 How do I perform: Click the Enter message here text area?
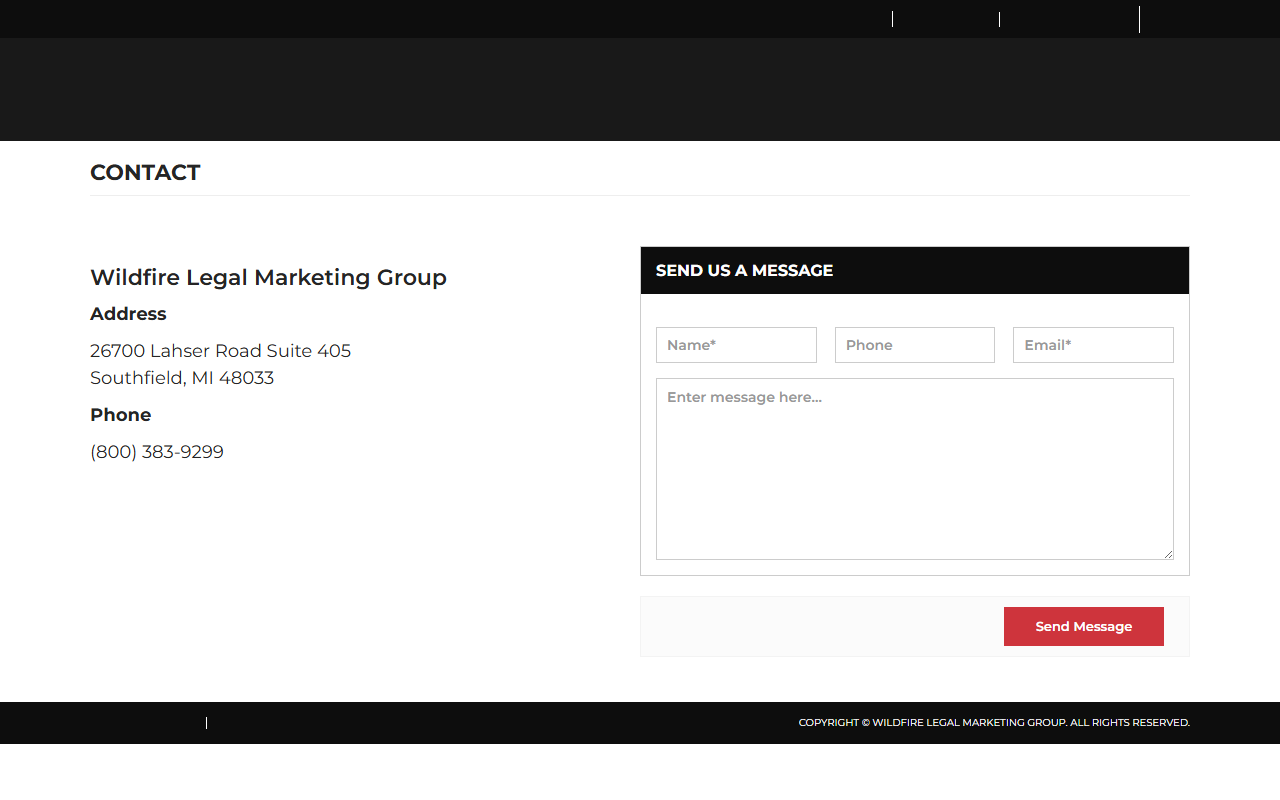tap(915, 469)
